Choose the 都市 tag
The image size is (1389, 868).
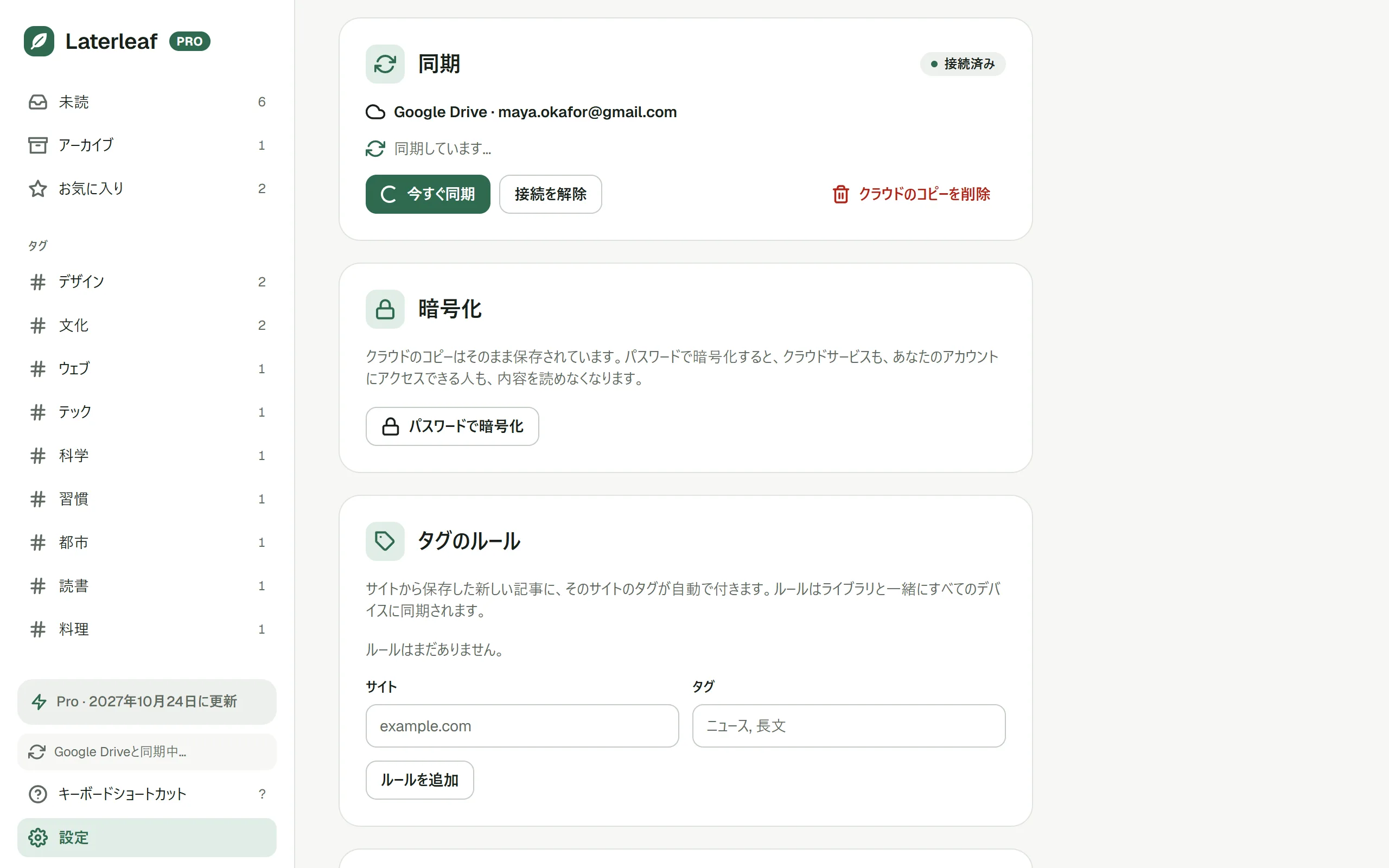pyautogui.click(x=147, y=542)
